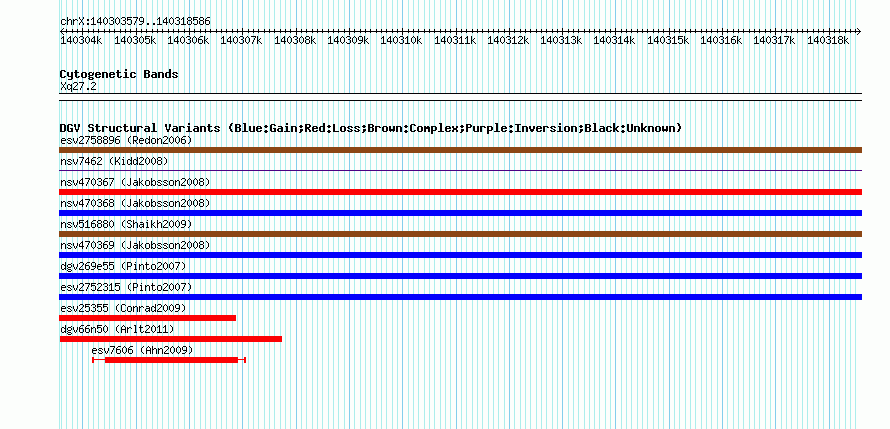890x429 pixels.
Task: Click the 140305k ruler tick label
Action: tap(135, 40)
